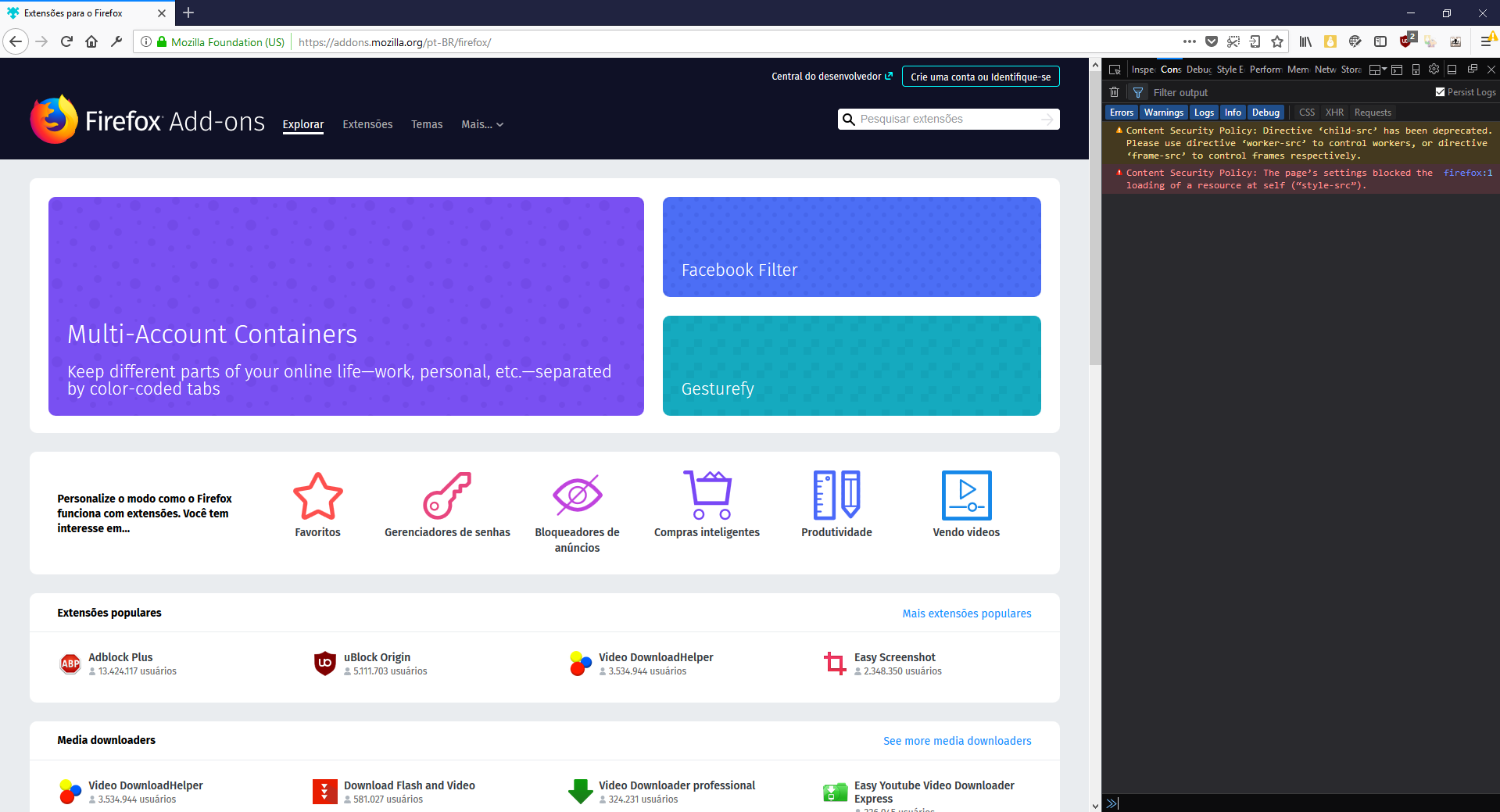Open the Library toolbar icon
This screenshot has height=812, width=1500.
tap(1305, 41)
